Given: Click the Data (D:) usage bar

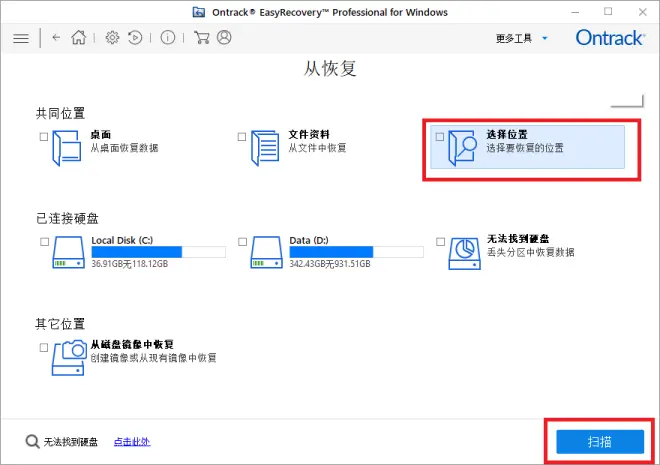Looking at the screenshot, I should pyautogui.click(x=357, y=252).
